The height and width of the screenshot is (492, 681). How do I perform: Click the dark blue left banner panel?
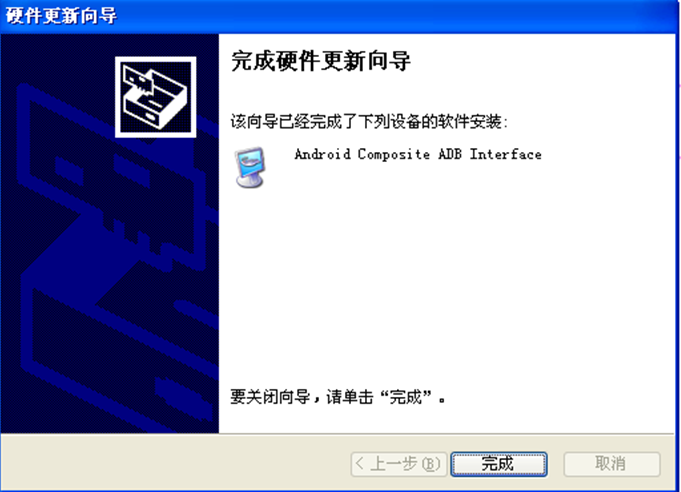pos(109,233)
